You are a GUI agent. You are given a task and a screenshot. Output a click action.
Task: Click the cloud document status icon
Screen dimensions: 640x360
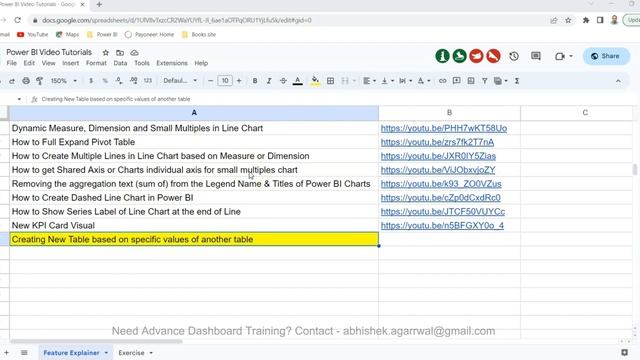click(134, 53)
